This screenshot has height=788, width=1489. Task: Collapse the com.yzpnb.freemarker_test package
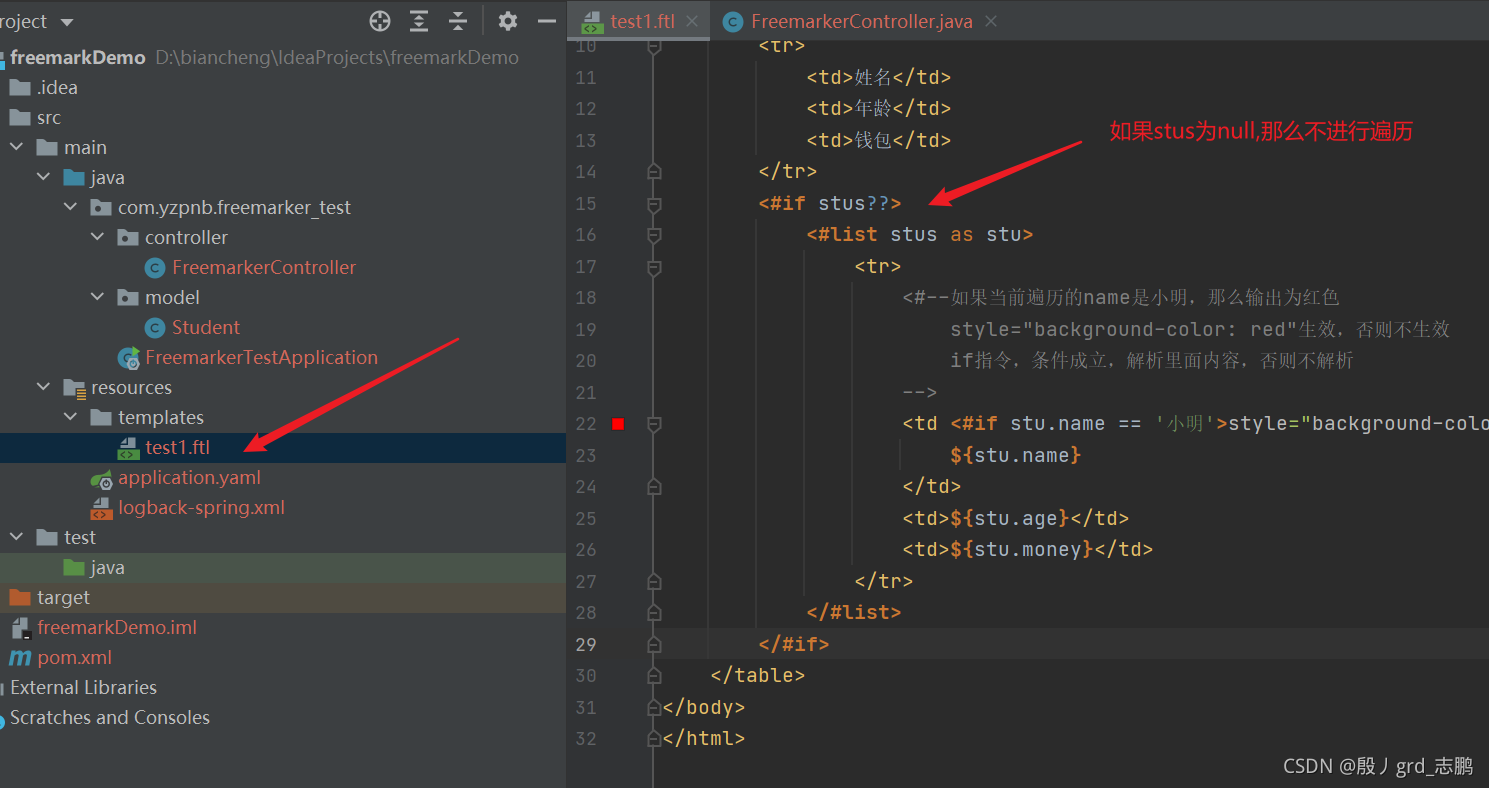tap(71, 207)
